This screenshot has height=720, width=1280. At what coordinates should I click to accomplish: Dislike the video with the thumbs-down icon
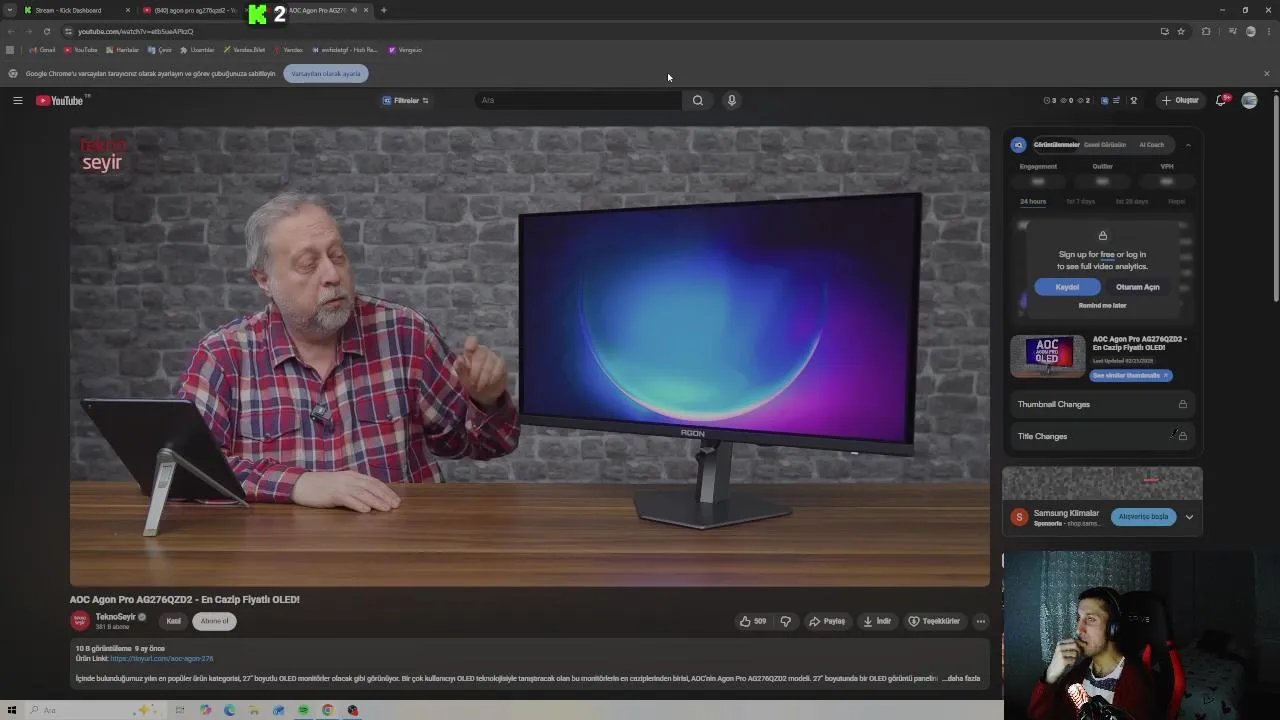click(786, 621)
